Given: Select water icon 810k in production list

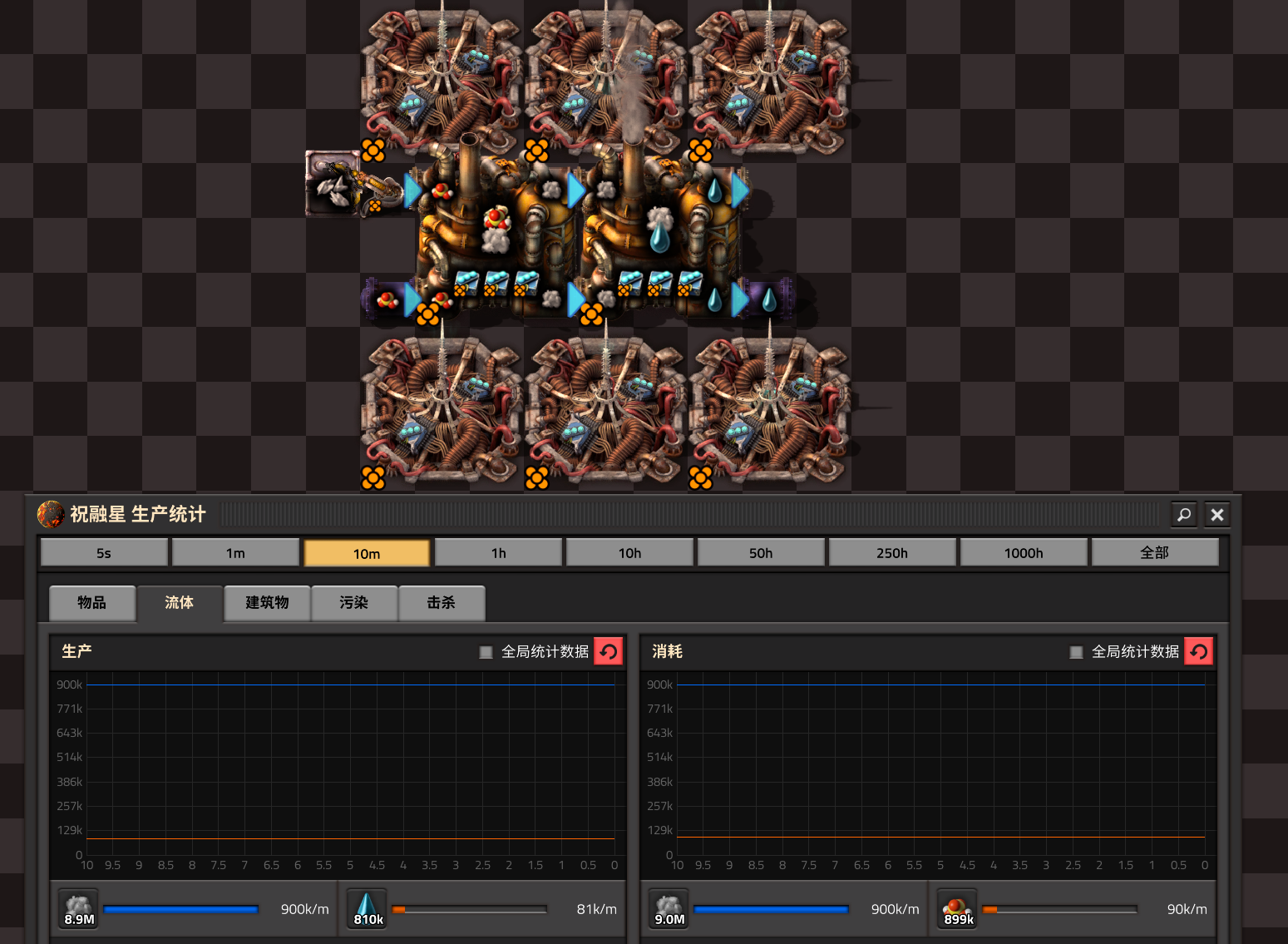Looking at the screenshot, I should pos(368,908).
